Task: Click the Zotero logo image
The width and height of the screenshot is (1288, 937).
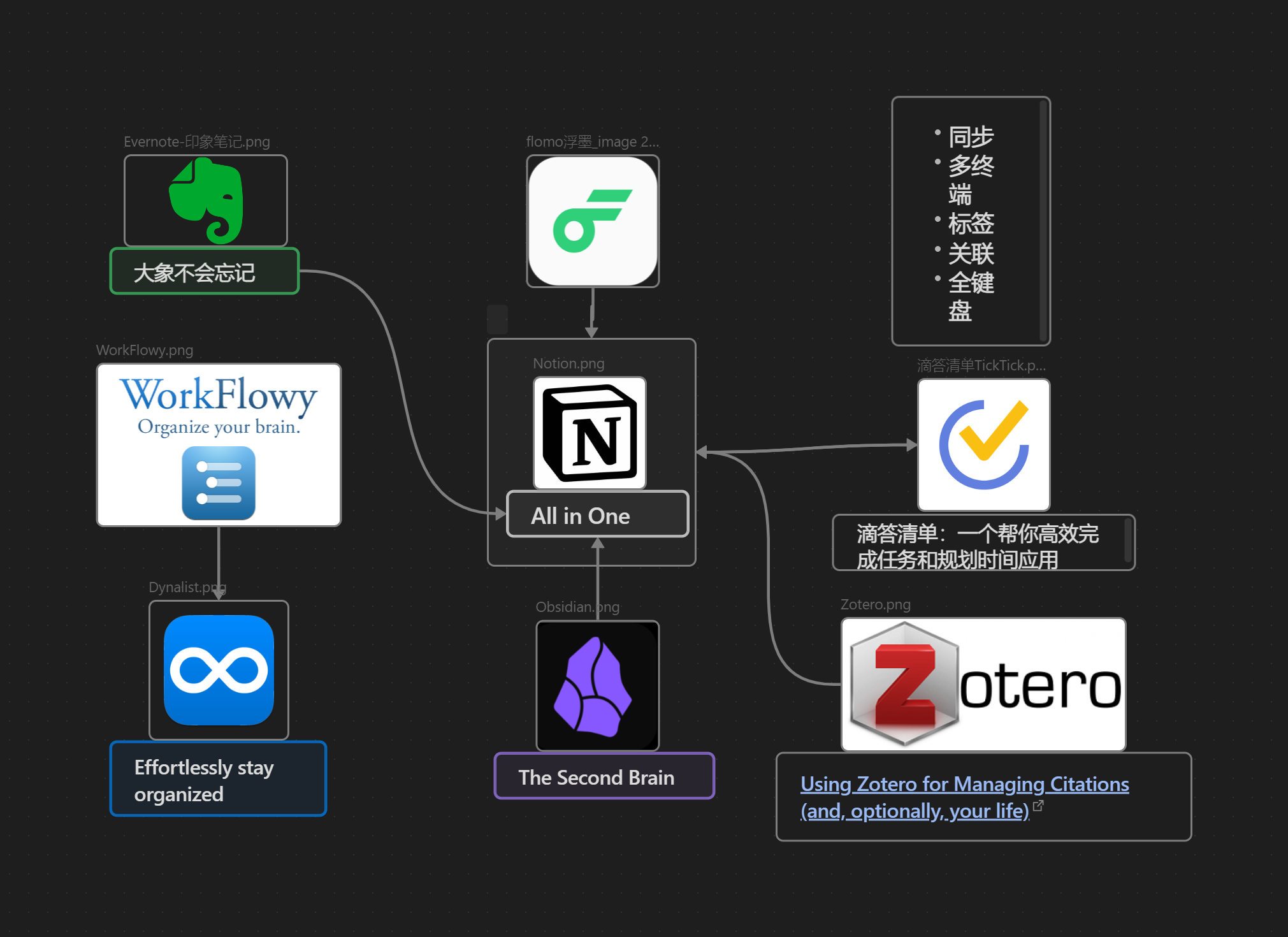Action: (x=983, y=685)
